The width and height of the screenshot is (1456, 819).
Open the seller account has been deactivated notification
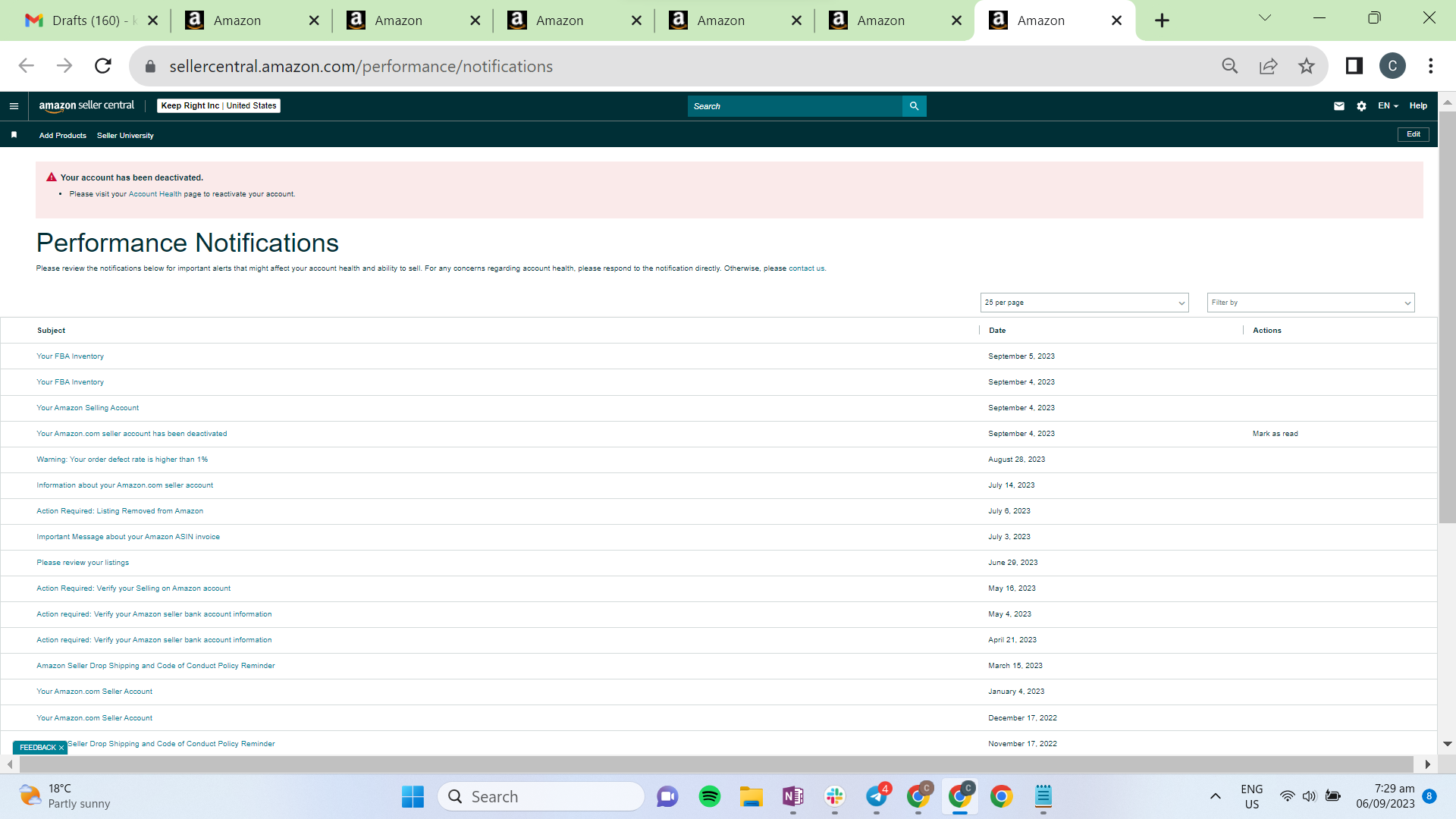pos(131,434)
